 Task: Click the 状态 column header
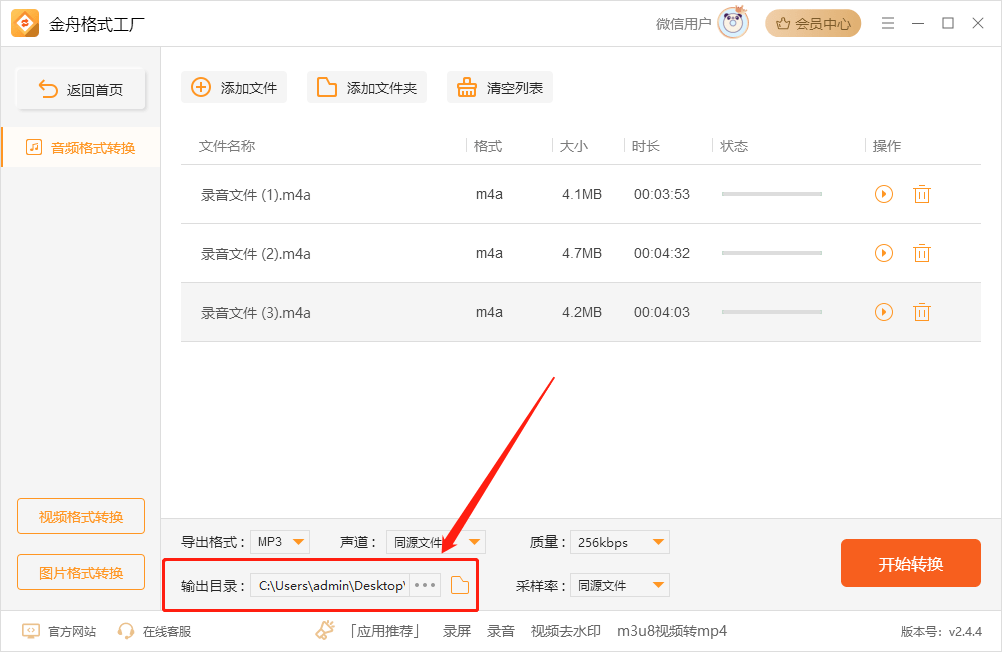(x=734, y=146)
